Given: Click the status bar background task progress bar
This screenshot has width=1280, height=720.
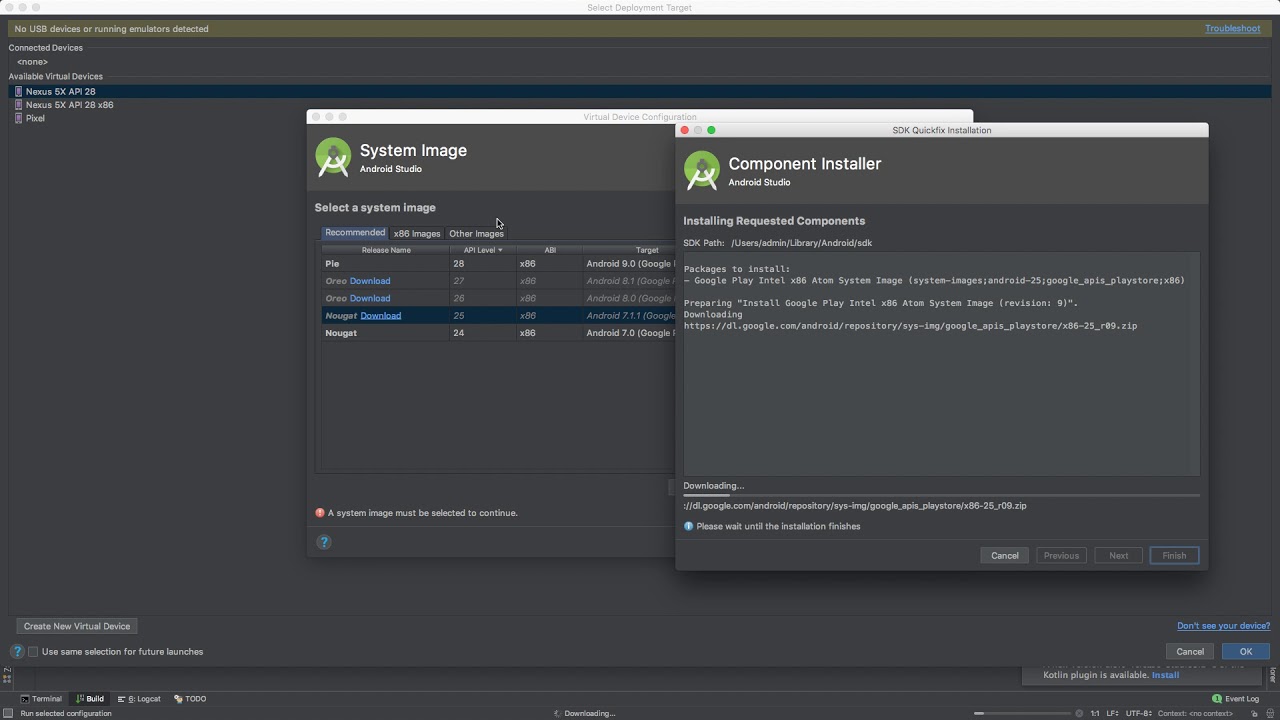Looking at the screenshot, I should (1021, 713).
